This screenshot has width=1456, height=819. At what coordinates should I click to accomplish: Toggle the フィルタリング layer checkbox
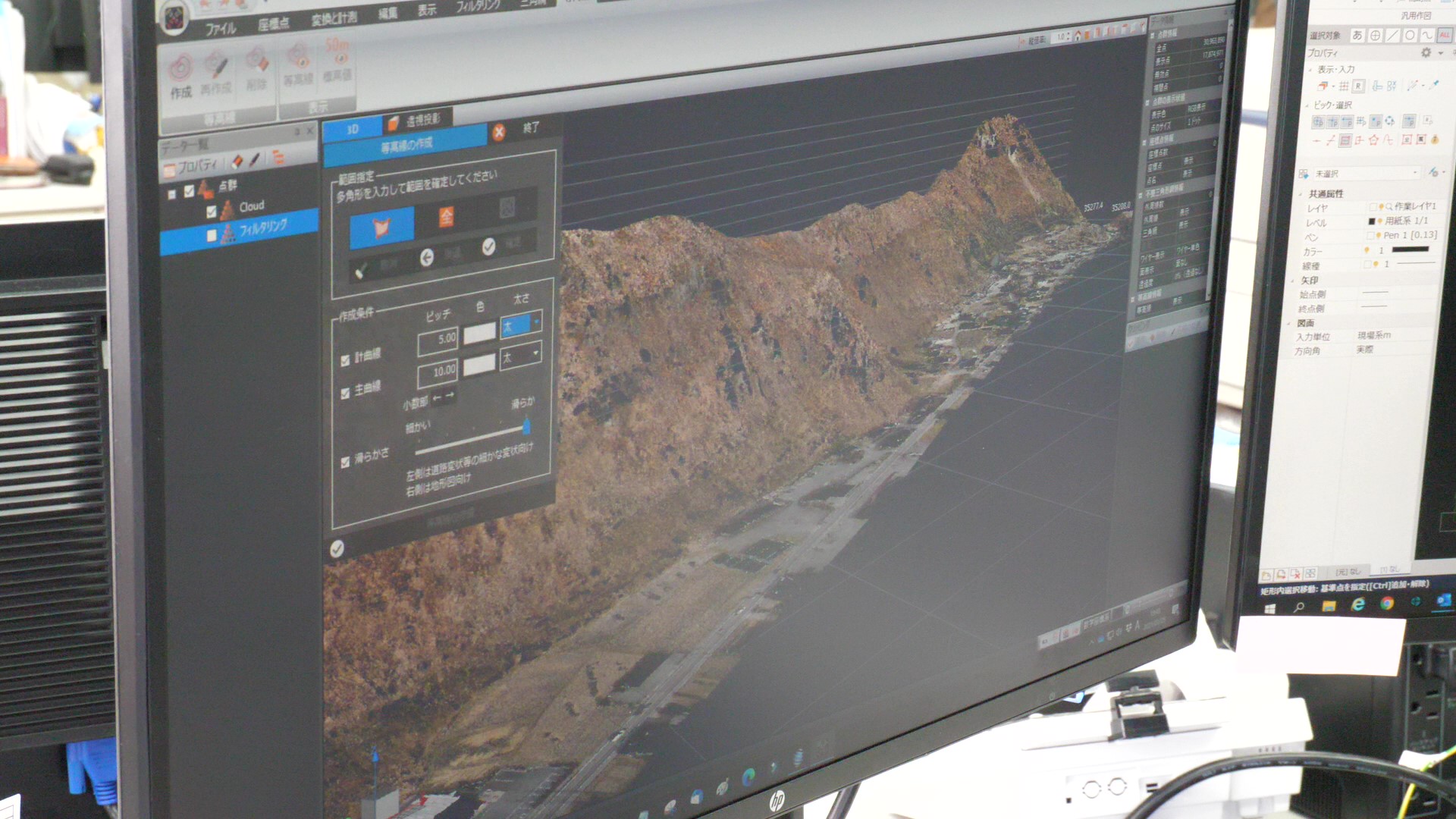click(212, 236)
